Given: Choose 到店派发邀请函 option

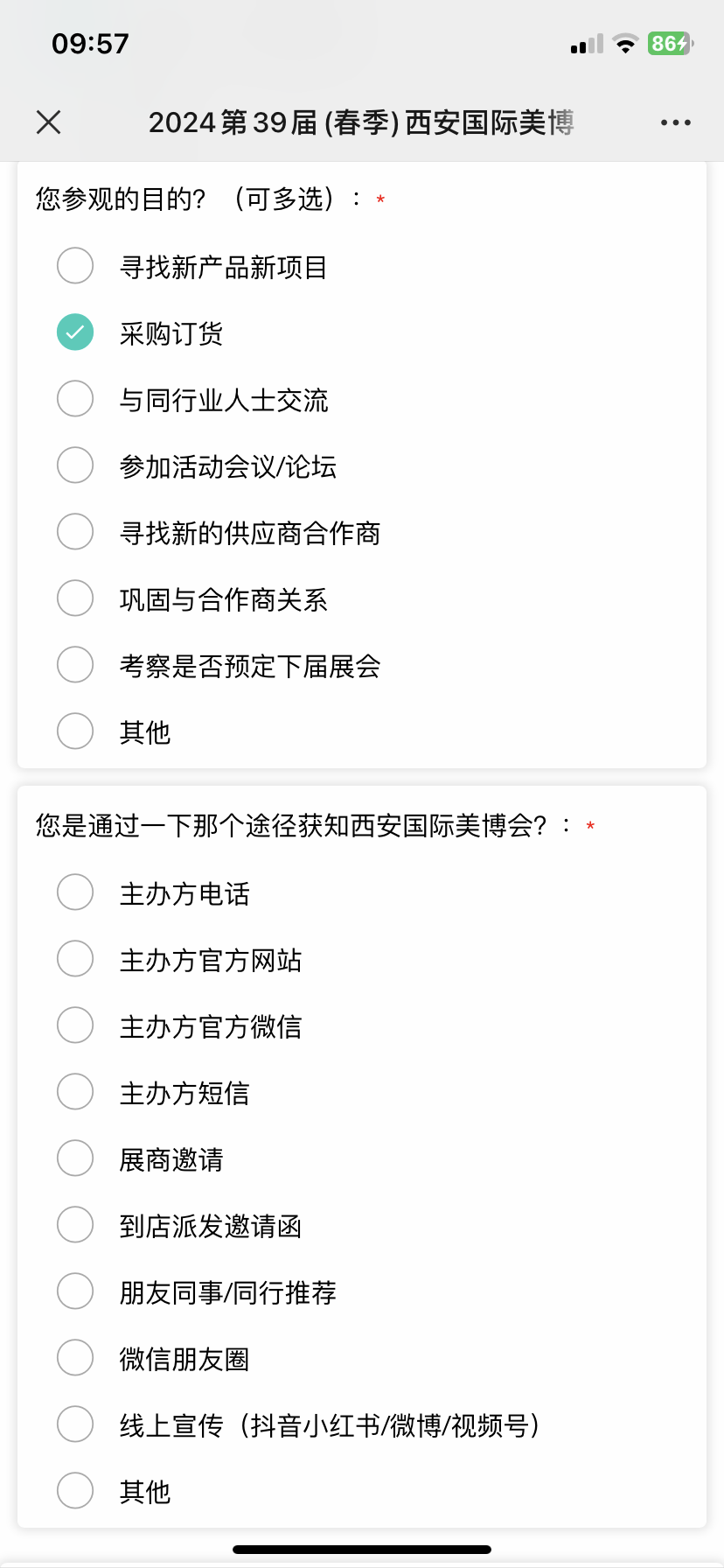Looking at the screenshot, I should (75, 1225).
